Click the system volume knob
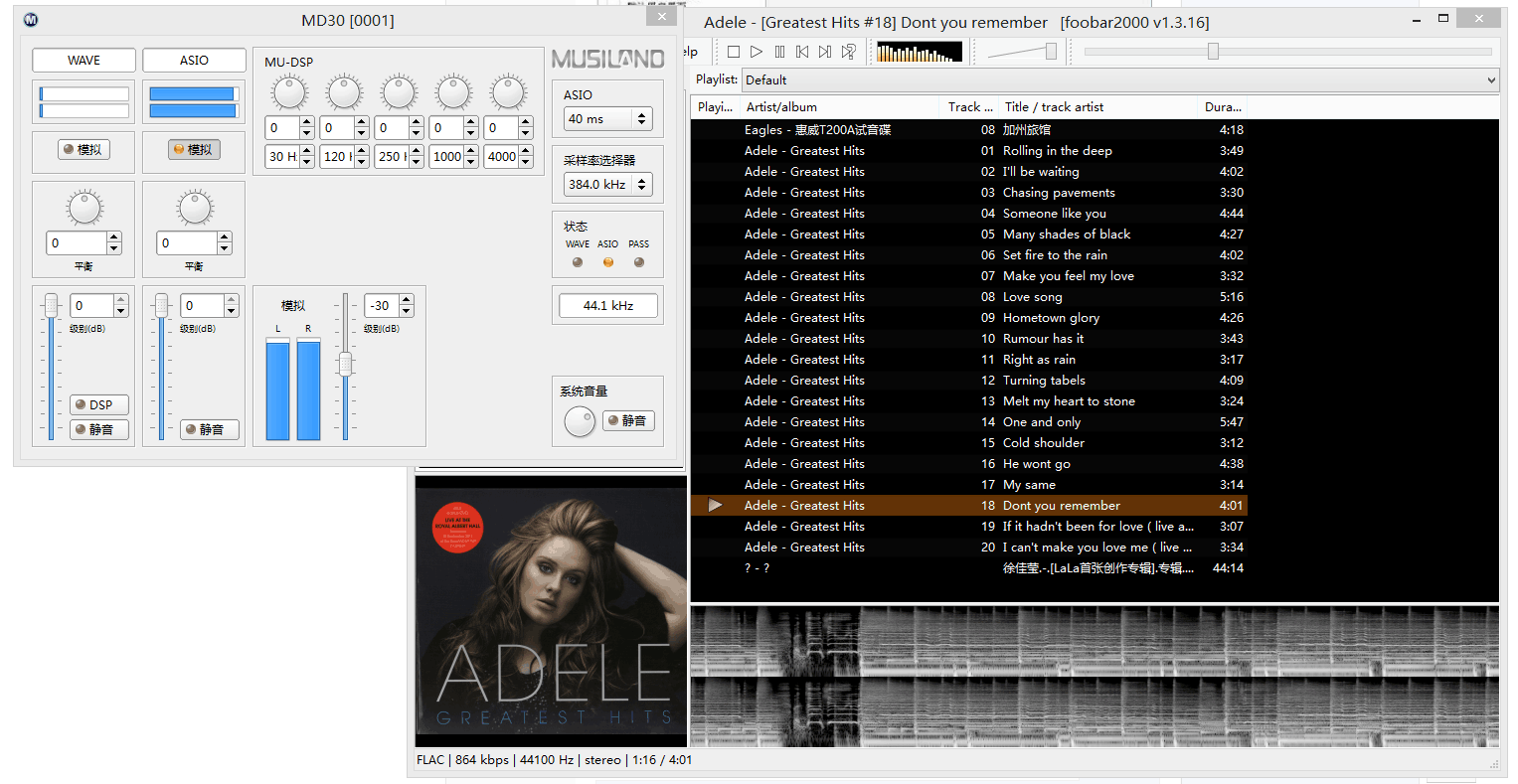Image resolution: width=1518 pixels, height=784 pixels. point(579,421)
